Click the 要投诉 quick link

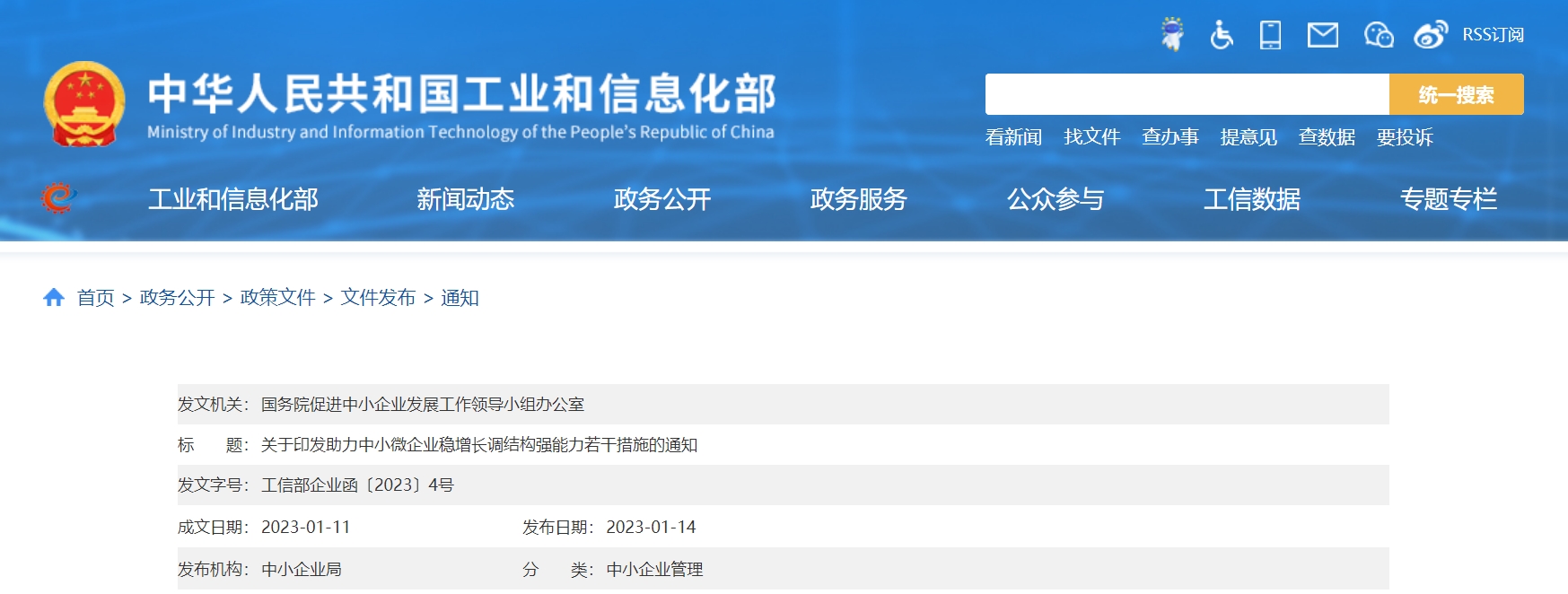tap(1405, 137)
